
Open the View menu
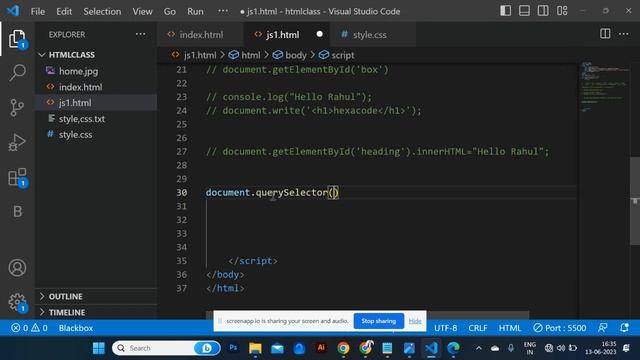click(142, 11)
